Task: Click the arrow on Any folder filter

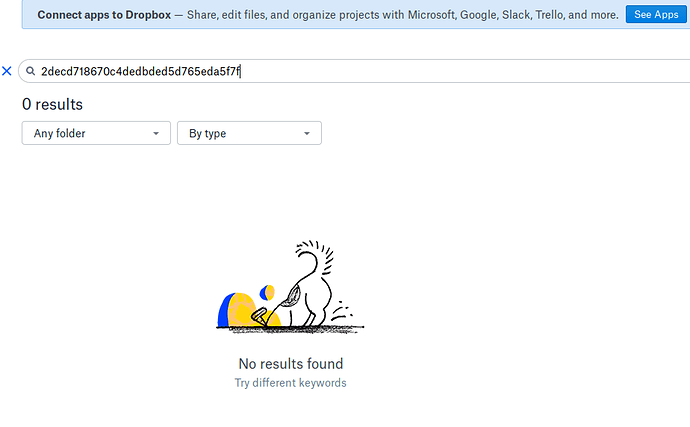Action: point(155,133)
